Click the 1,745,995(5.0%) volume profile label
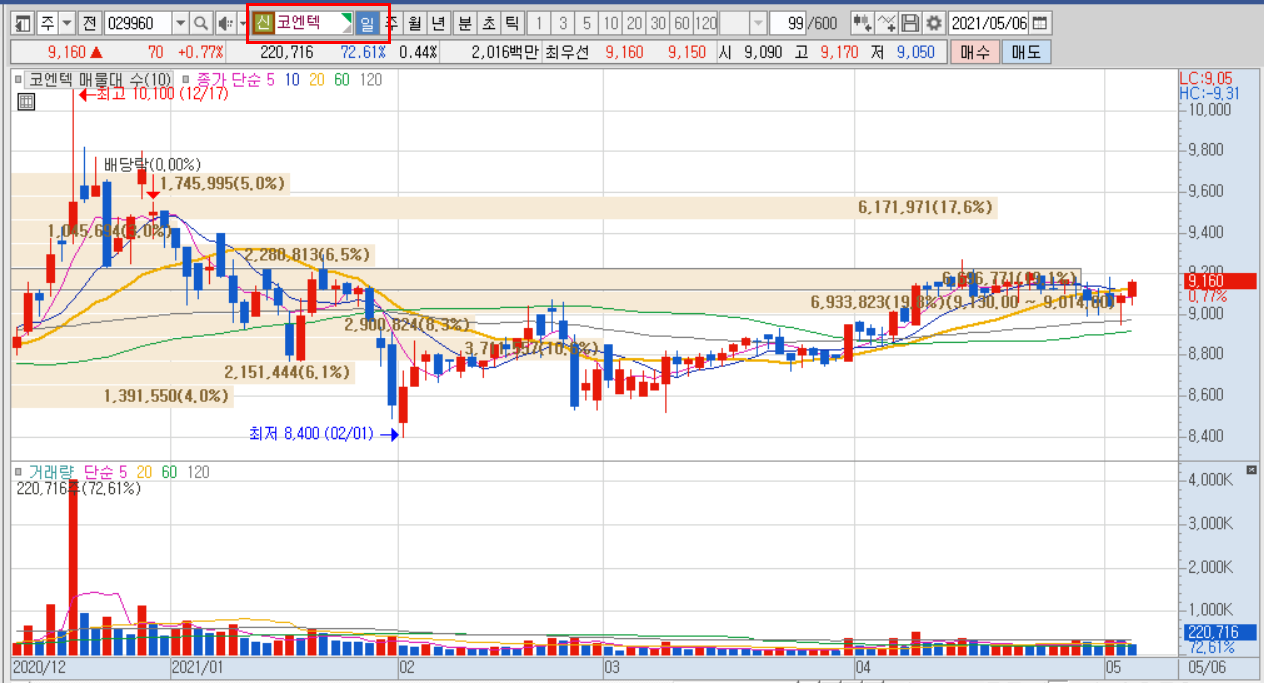The image size is (1264, 683). [222, 183]
